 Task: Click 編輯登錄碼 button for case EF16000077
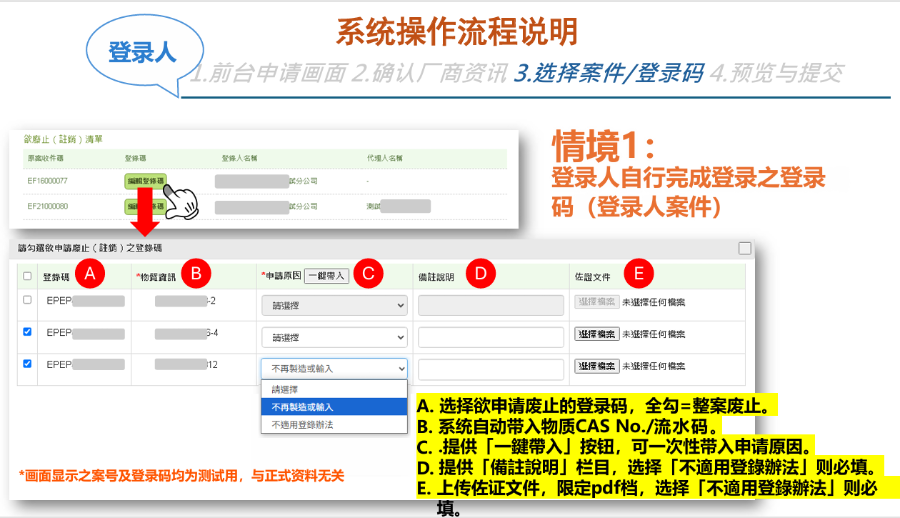(146, 181)
